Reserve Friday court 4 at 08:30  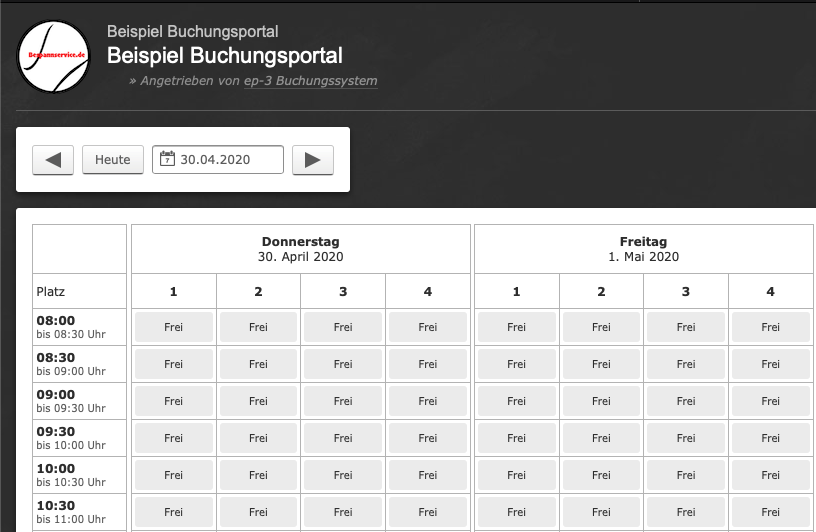pos(770,364)
